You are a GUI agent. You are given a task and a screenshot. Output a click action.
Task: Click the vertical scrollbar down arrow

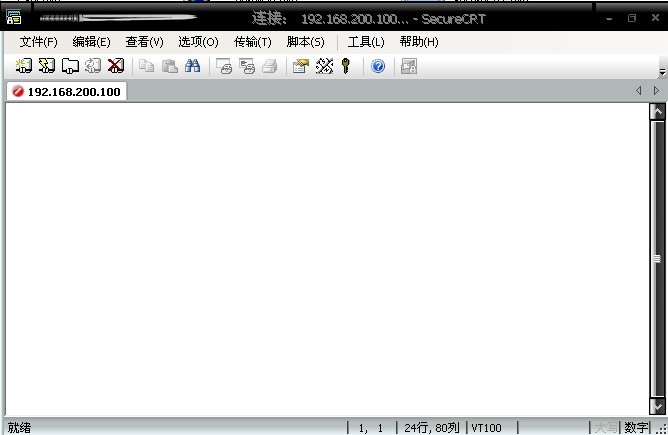pyautogui.click(x=657, y=407)
